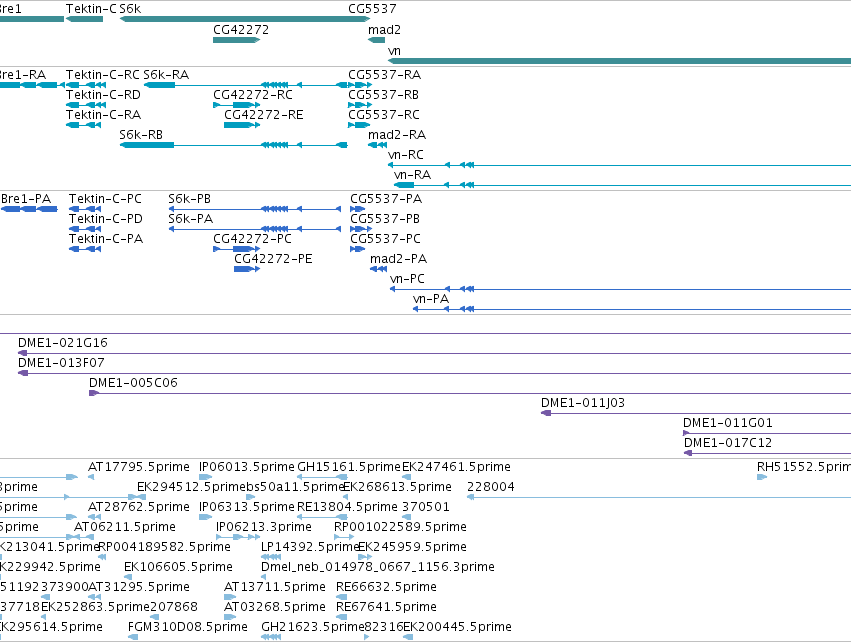Click the RP001022589.5prime EST feature
The width and height of the screenshot is (851, 642).
click(344, 538)
